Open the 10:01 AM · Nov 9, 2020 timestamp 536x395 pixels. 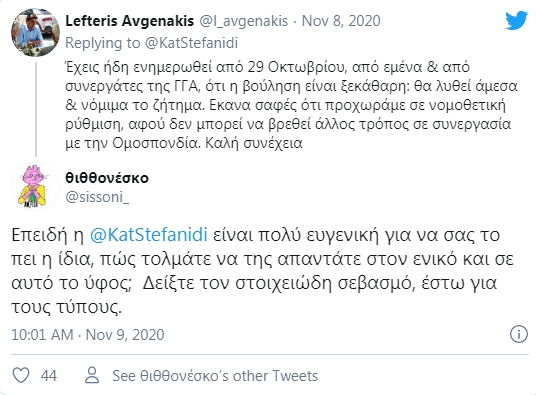(x=88, y=335)
